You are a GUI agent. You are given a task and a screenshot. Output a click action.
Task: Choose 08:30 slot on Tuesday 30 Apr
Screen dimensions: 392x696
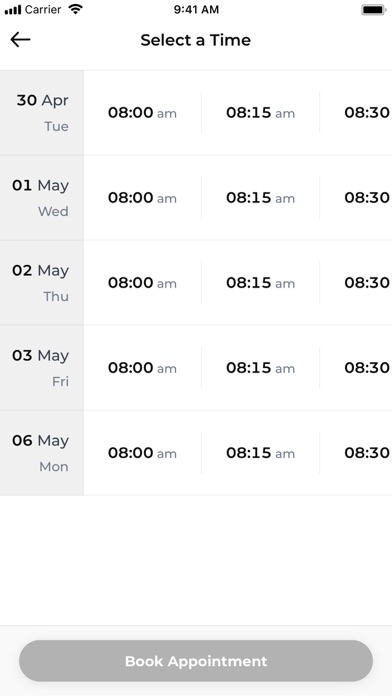coord(356,113)
